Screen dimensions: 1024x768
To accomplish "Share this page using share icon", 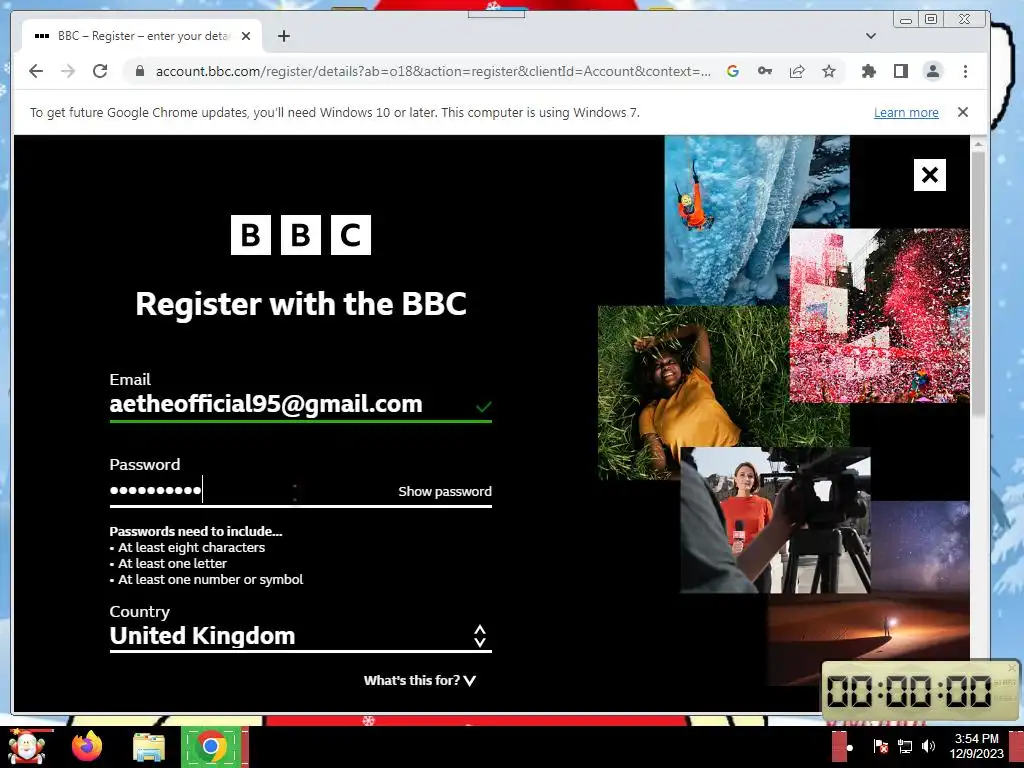I will coord(797,71).
